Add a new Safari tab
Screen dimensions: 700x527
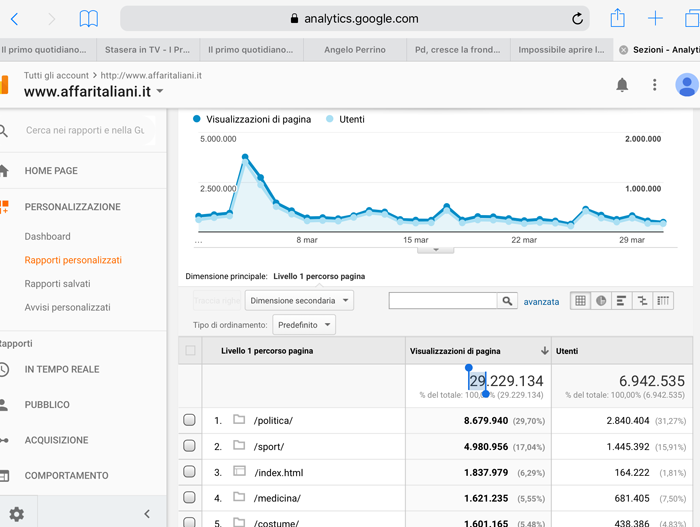tap(655, 18)
